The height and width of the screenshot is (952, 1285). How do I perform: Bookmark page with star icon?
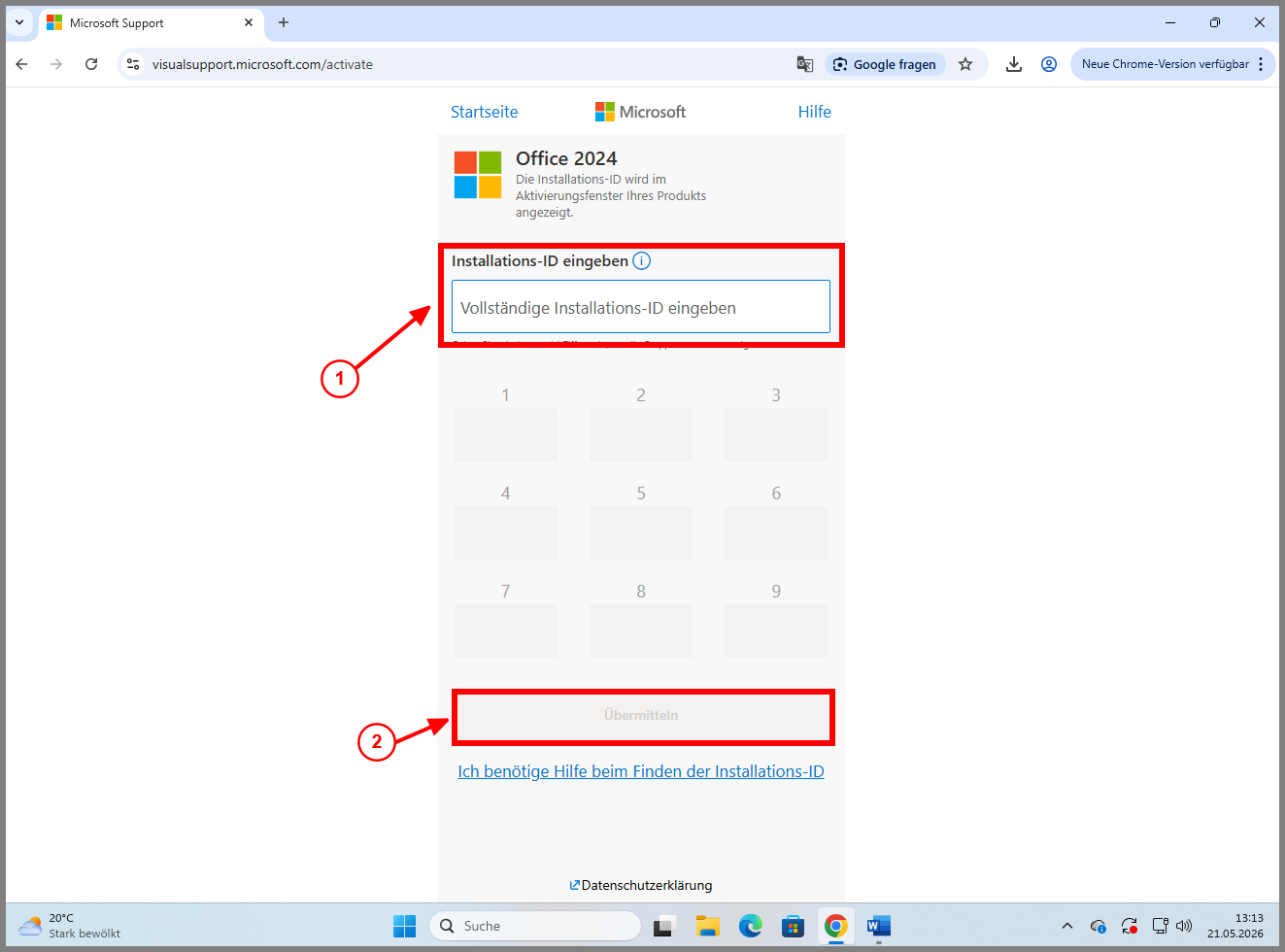(x=965, y=64)
